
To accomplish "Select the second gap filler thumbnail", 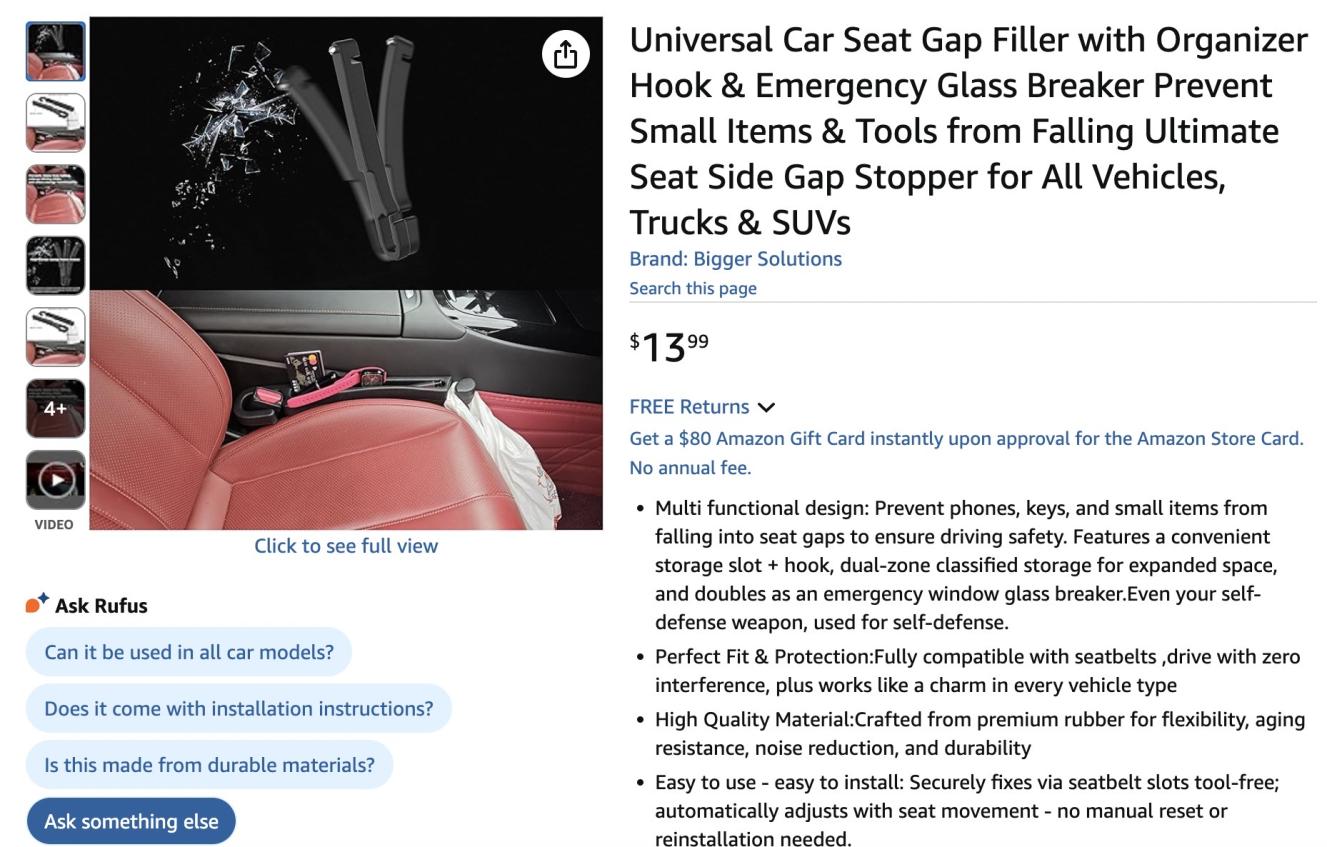I will point(55,122).
